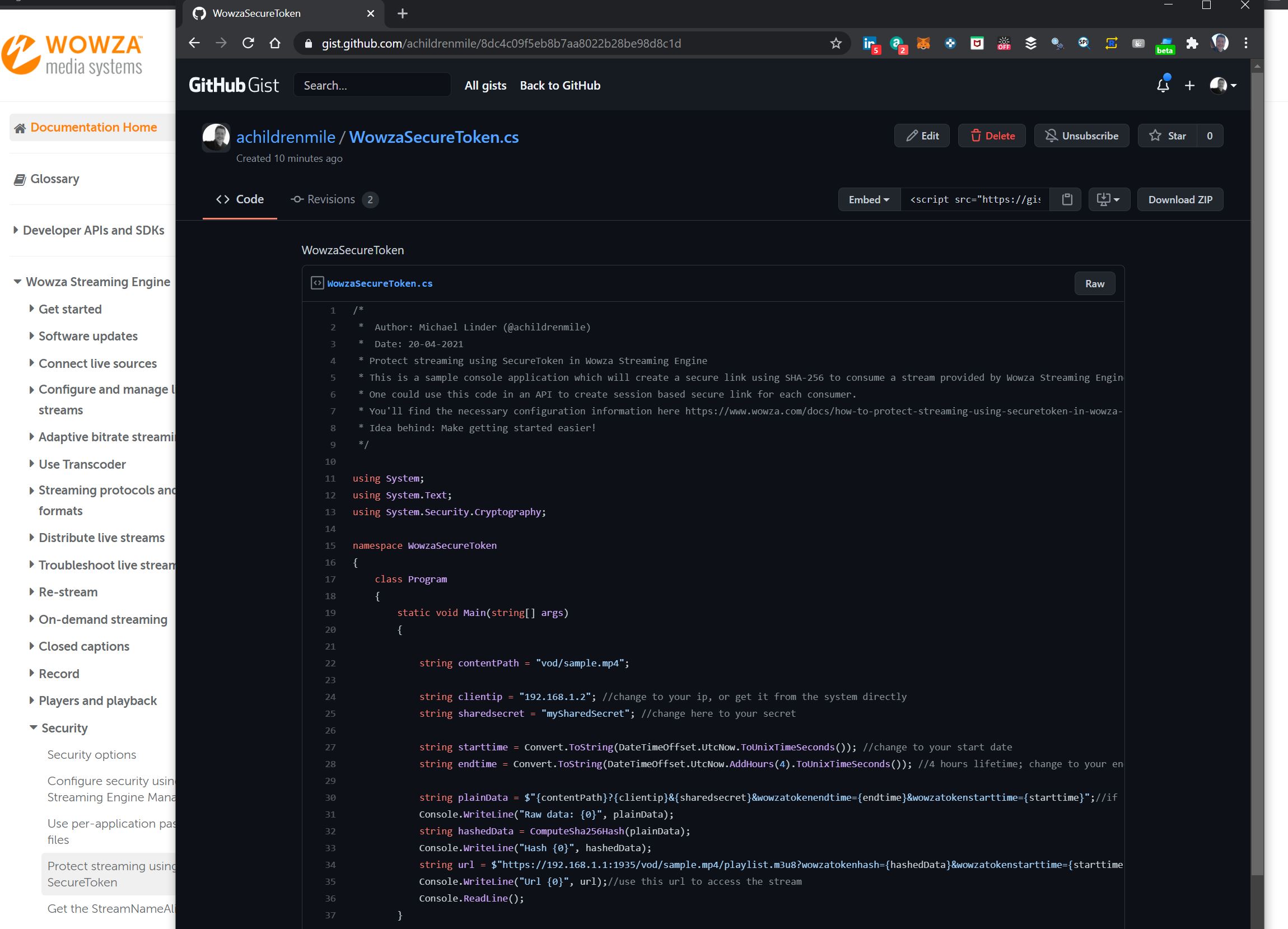This screenshot has width=1288, height=929.
Task: Switch to the Revisions tab
Action: (x=333, y=199)
